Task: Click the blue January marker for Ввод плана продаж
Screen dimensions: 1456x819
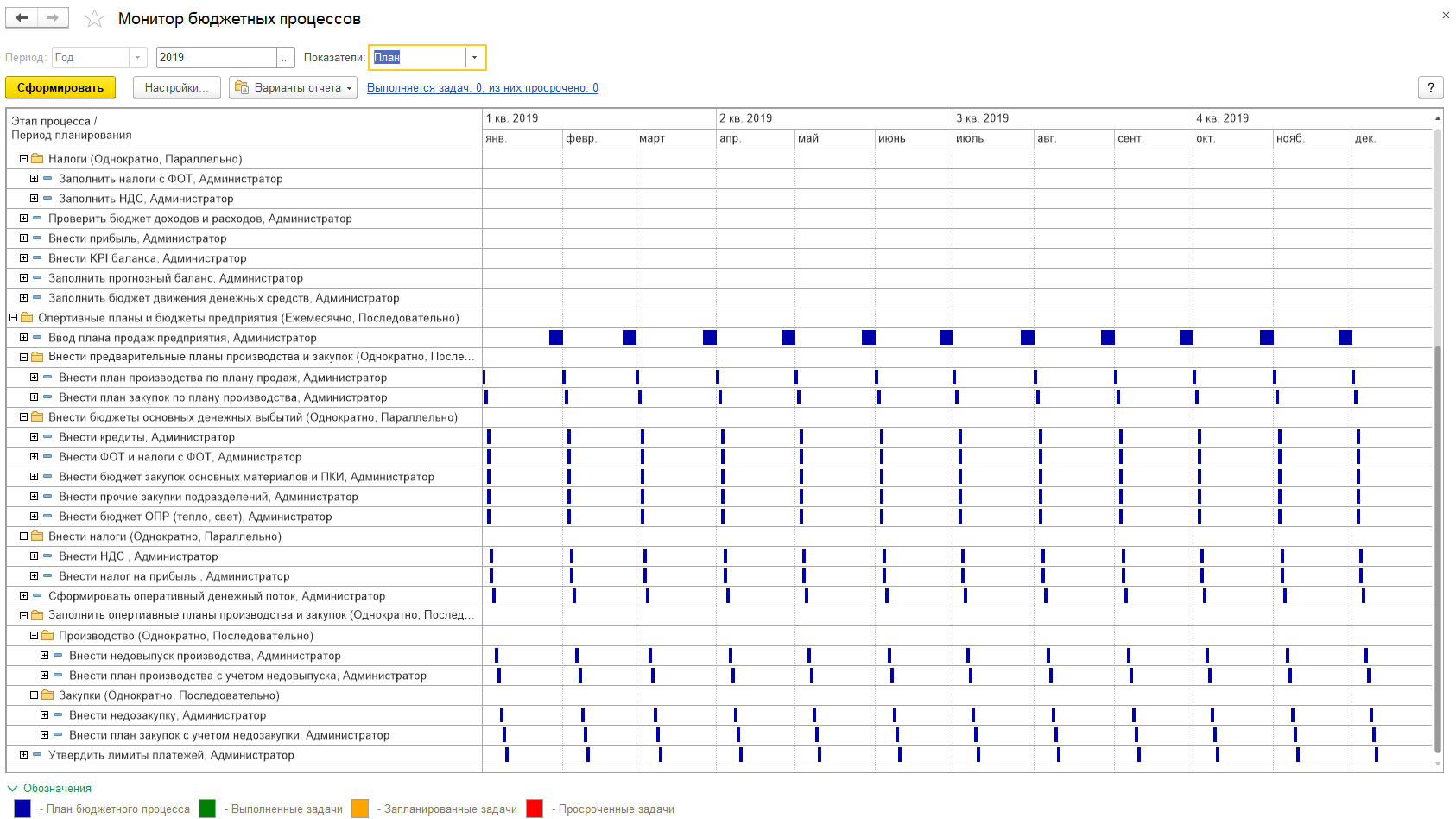Action: [556, 337]
